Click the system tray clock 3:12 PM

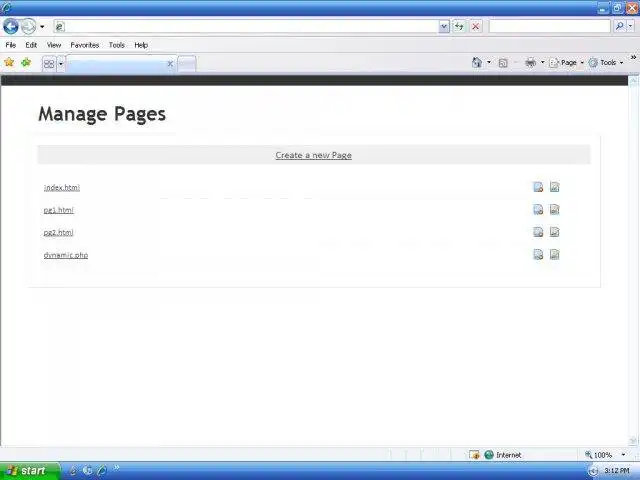[617, 471]
